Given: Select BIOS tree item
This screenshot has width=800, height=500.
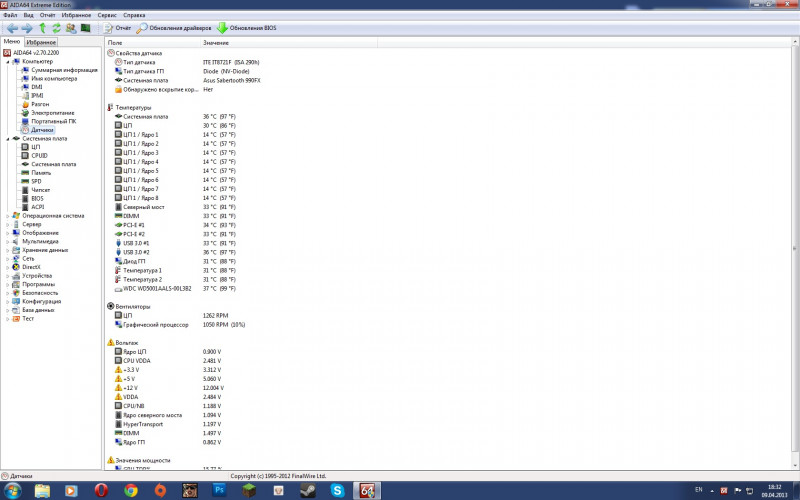Looking at the screenshot, I should 37,199.
